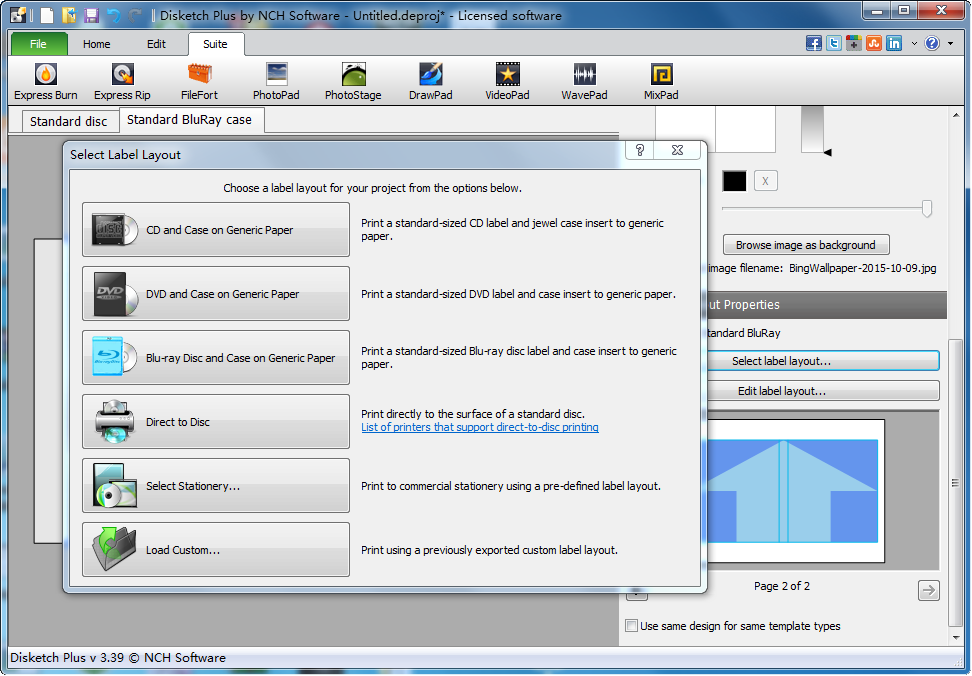Screen dimensions: 972x676
Task: Click Select Stationery layout option
Action: pyautogui.click(x=215, y=485)
